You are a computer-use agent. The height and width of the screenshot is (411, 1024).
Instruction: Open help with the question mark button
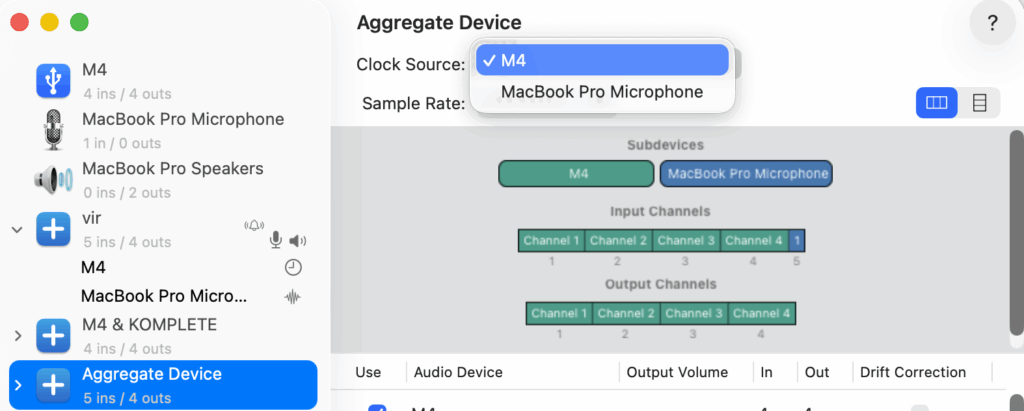point(992,24)
